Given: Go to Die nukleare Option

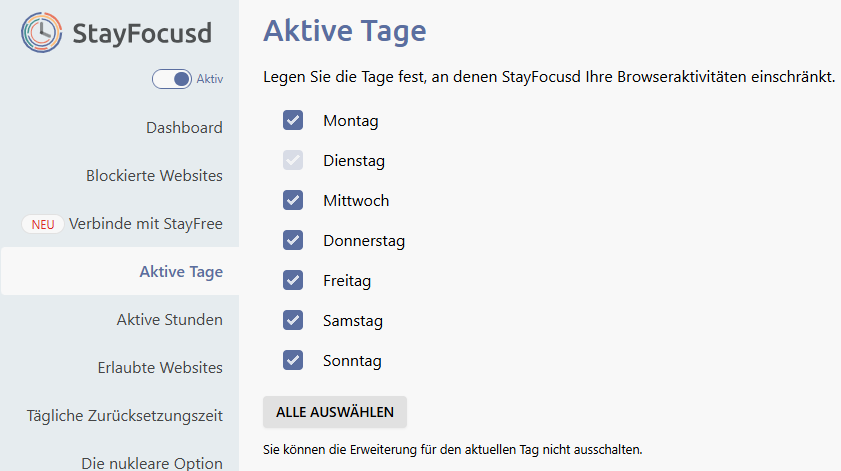Looking at the screenshot, I should pyautogui.click(x=152, y=463).
